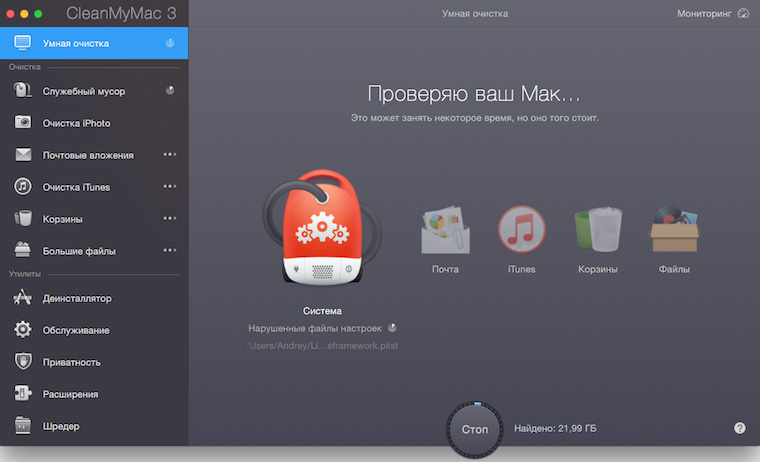Click the Умная очистка window title text

(475, 14)
